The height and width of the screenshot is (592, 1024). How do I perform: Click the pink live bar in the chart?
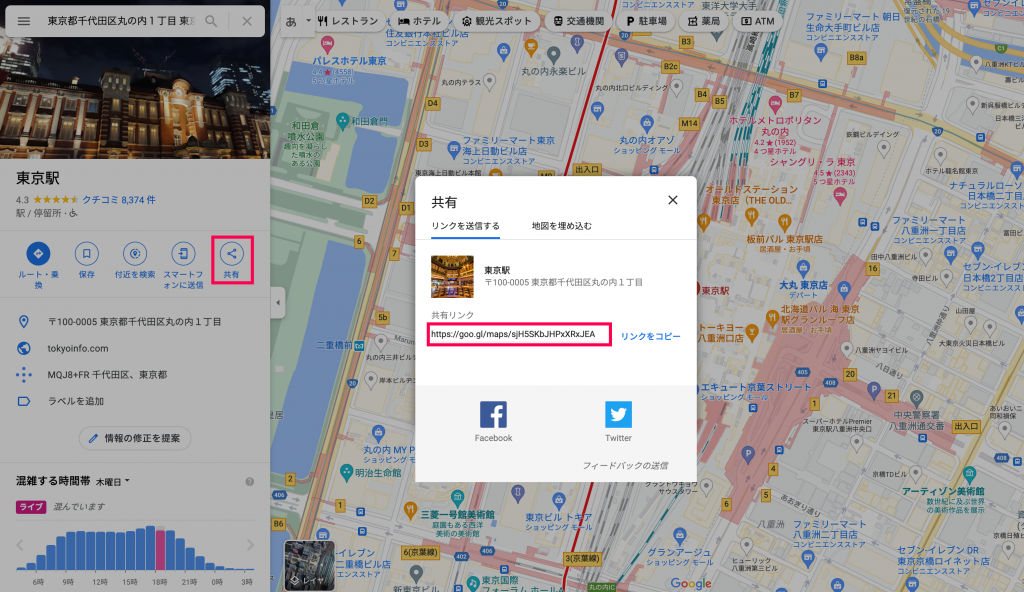tap(161, 550)
